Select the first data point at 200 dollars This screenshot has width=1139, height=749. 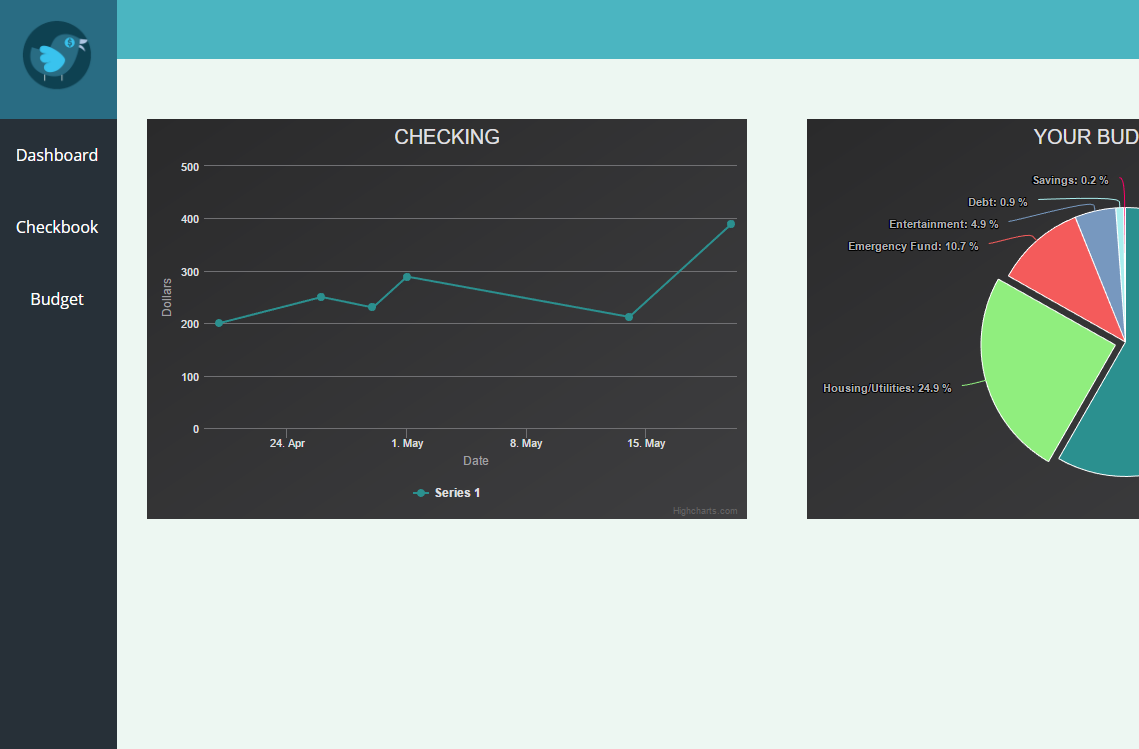(219, 323)
